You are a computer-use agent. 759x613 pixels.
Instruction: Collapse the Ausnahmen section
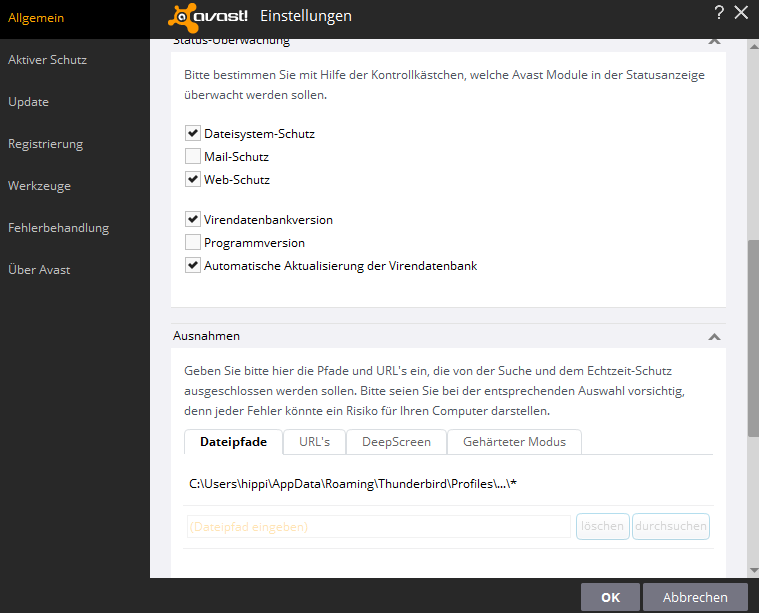click(x=714, y=336)
